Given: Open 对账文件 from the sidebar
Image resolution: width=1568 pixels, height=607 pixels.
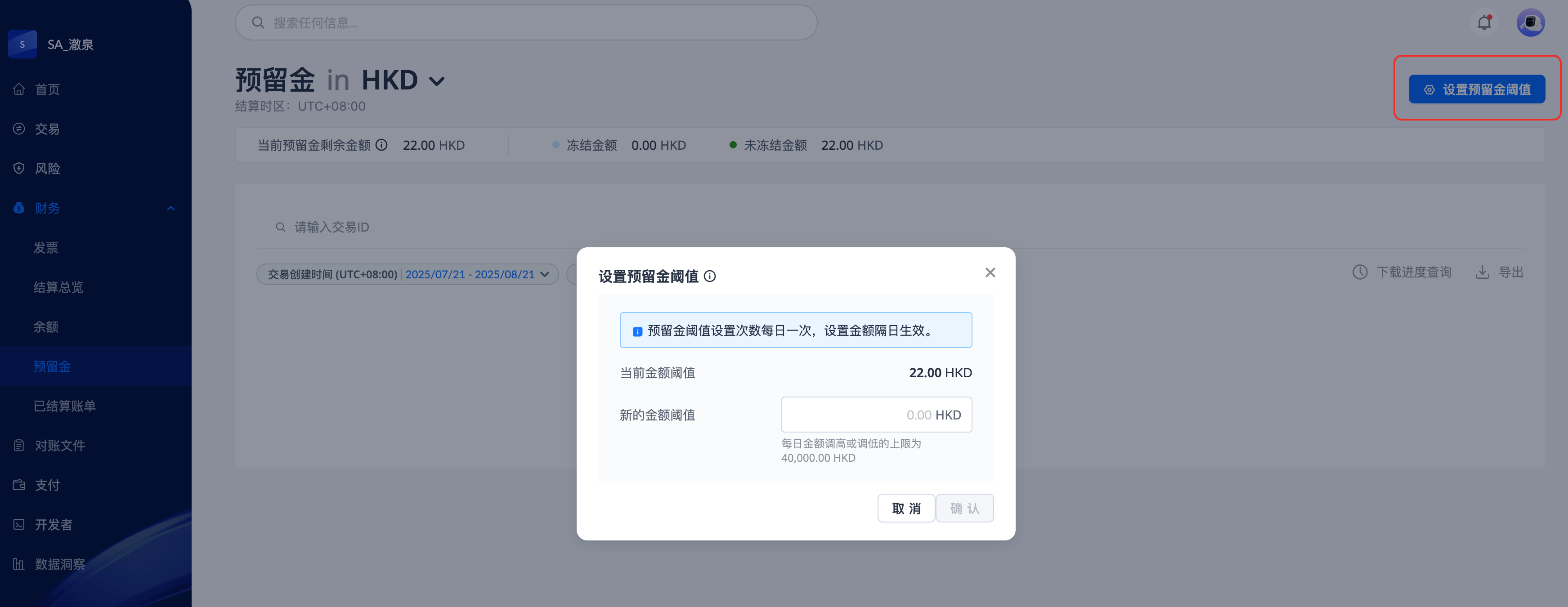Looking at the screenshot, I should tap(60, 445).
